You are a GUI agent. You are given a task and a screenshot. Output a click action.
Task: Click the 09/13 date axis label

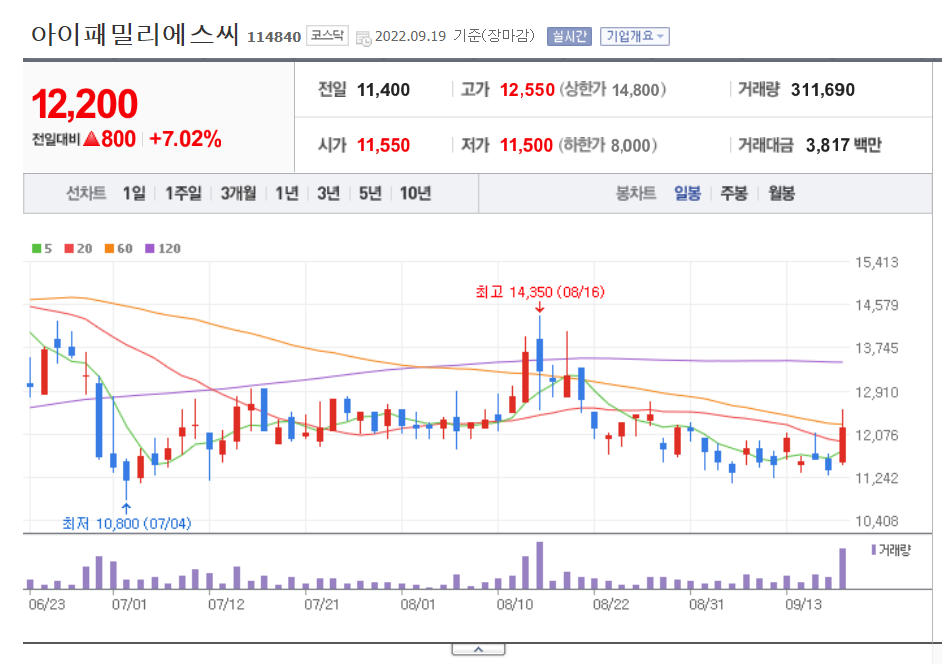click(x=803, y=605)
